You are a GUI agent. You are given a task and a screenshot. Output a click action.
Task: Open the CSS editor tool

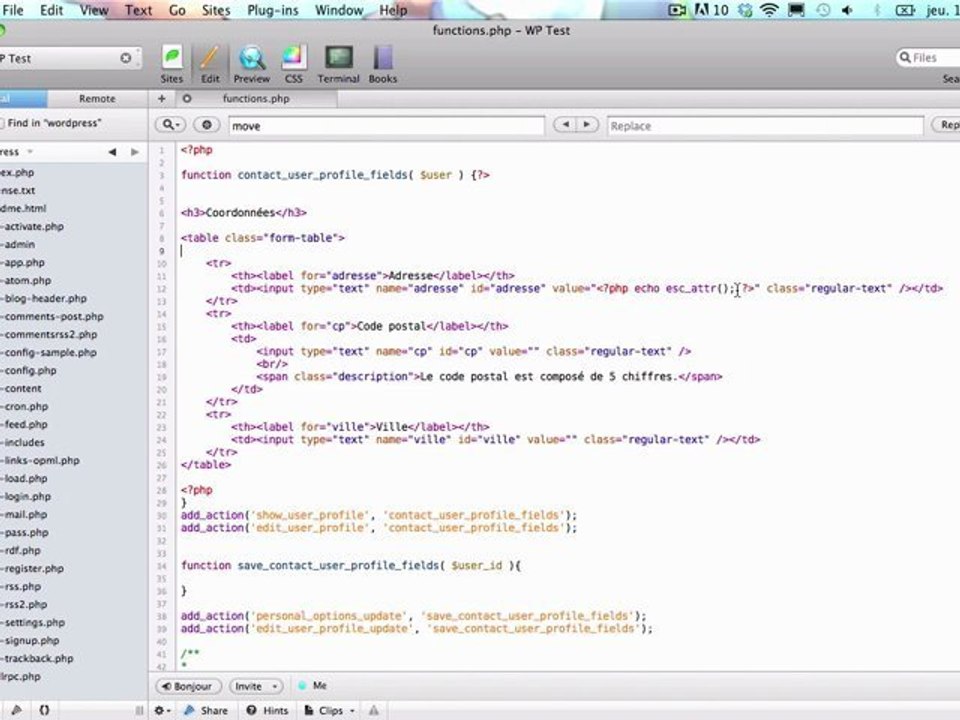293,65
